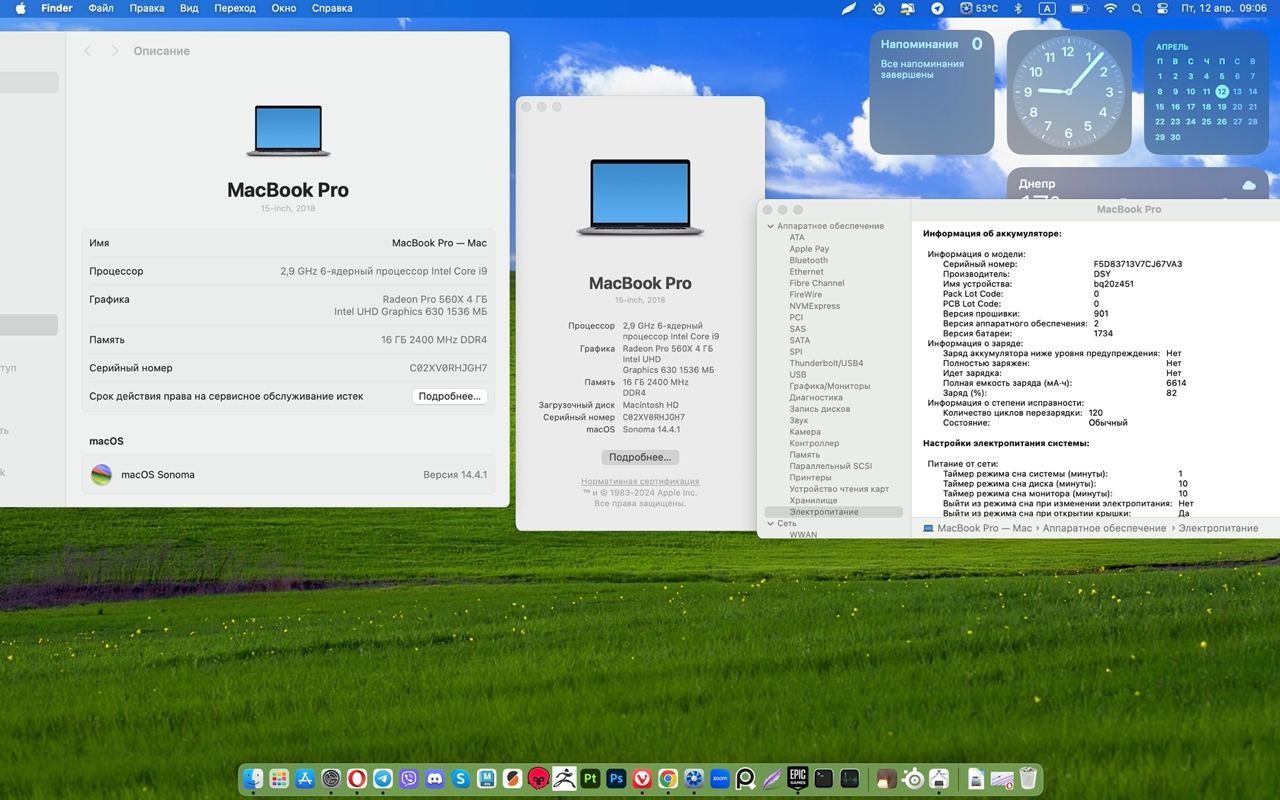Image resolution: width=1280 pixels, height=800 pixels.
Task: Click the Напоминания widget
Action: coord(932,92)
